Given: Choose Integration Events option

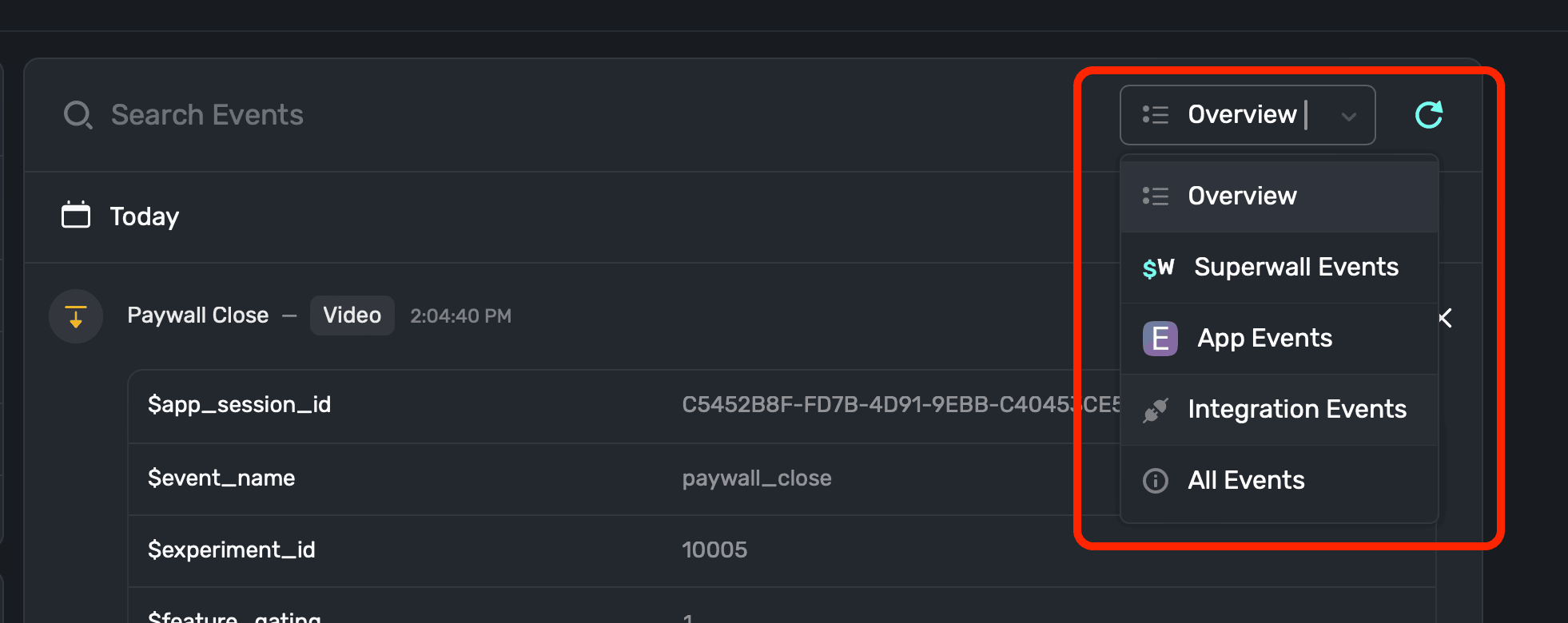Looking at the screenshot, I should pyautogui.click(x=1279, y=410).
